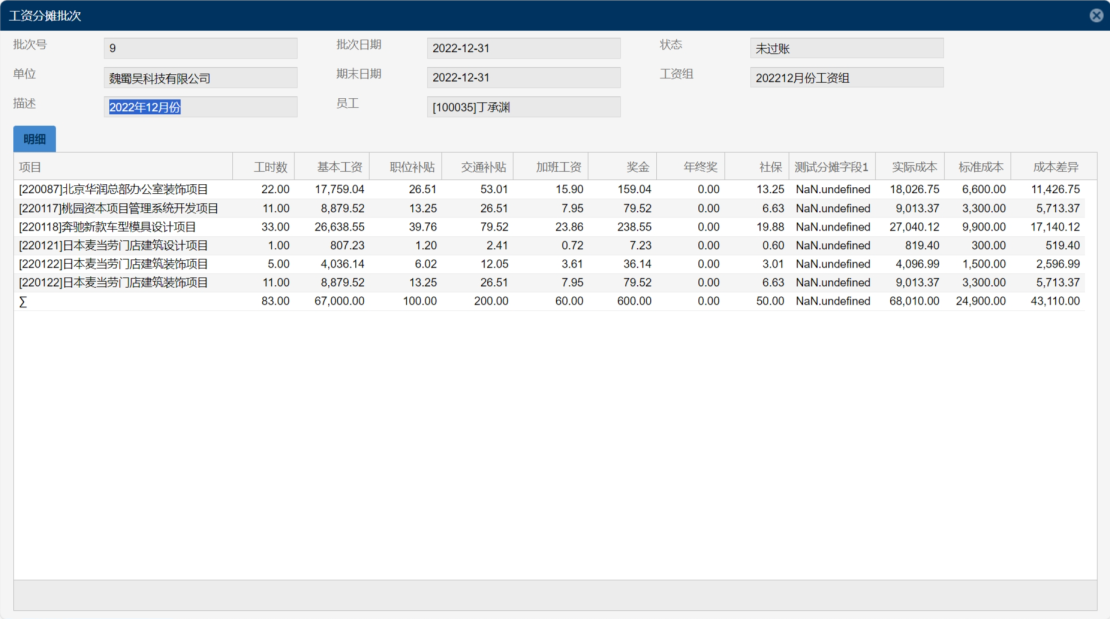This screenshot has width=1110, height=619.
Task: Click the 描述 field with 2022年12月份
Action: (200, 107)
